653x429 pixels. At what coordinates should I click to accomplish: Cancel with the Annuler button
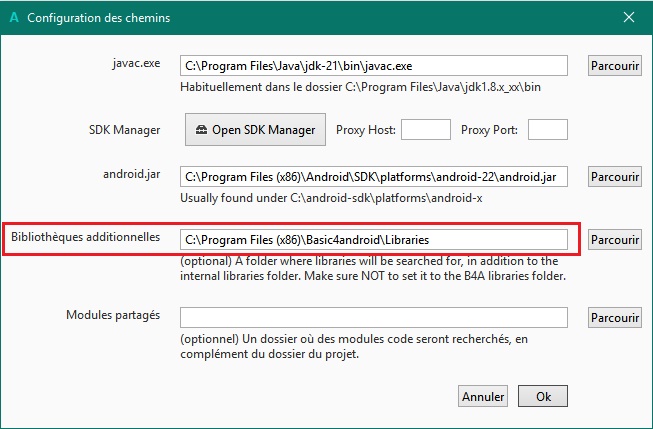click(483, 396)
